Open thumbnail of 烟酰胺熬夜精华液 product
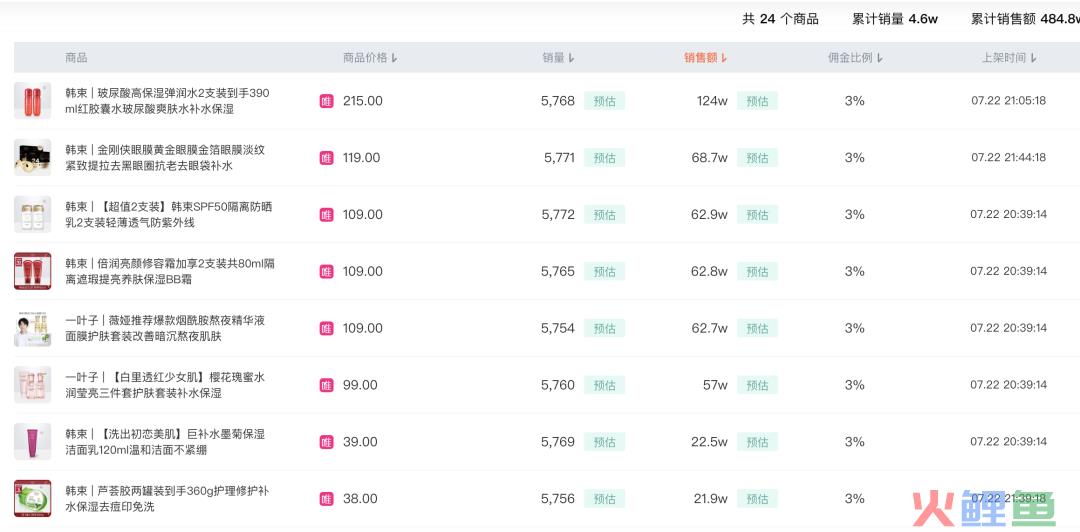This screenshot has height=532, width=1080. [x=32, y=328]
